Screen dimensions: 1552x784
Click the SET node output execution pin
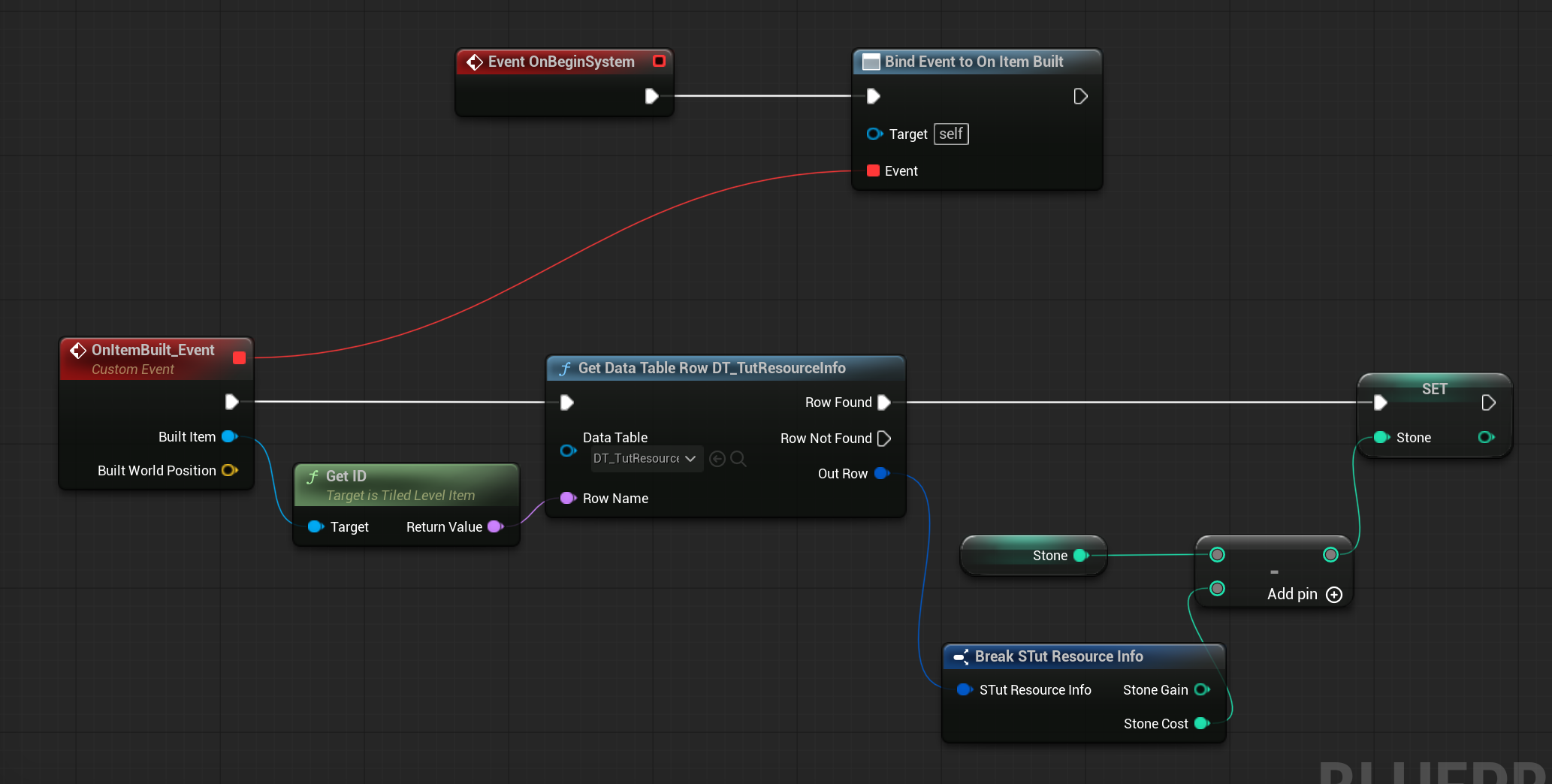point(1487,403)
